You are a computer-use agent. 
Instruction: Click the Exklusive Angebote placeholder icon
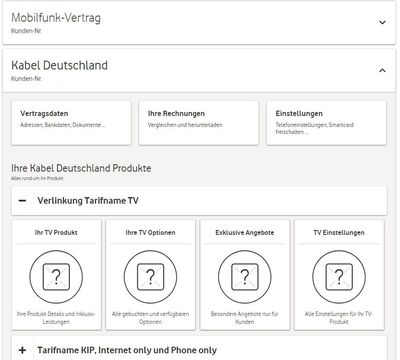click(245, 277)
